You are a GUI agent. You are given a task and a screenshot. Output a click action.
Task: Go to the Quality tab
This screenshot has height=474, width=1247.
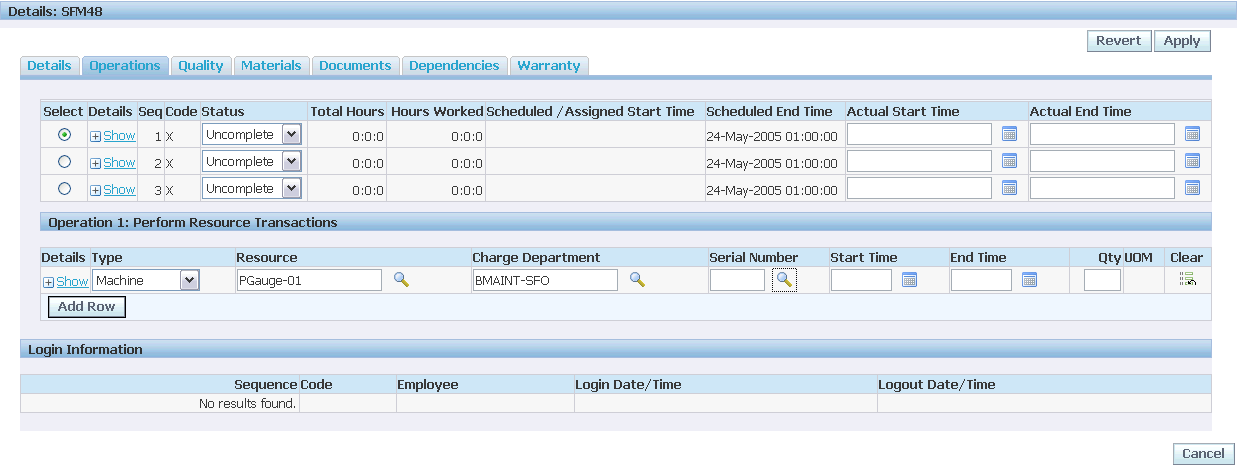(201, 65)
